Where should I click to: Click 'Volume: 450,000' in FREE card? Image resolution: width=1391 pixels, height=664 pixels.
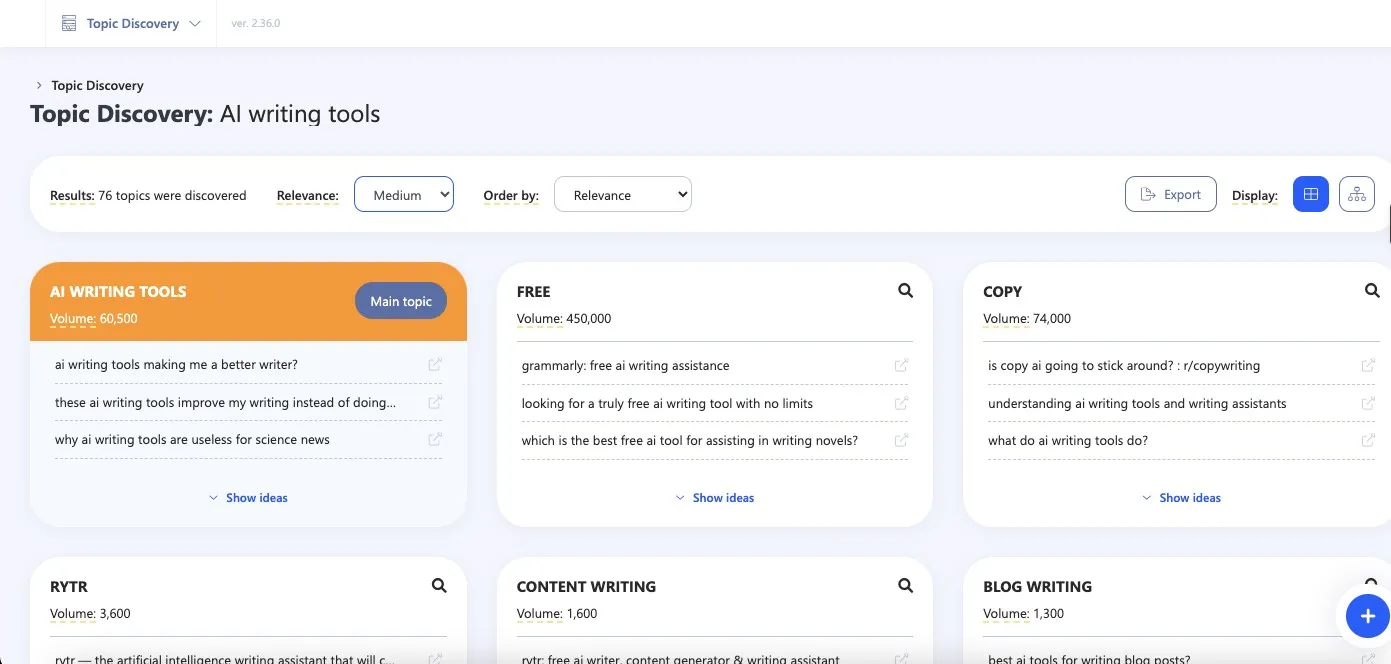pyautogui.click(x=564, y=319)
